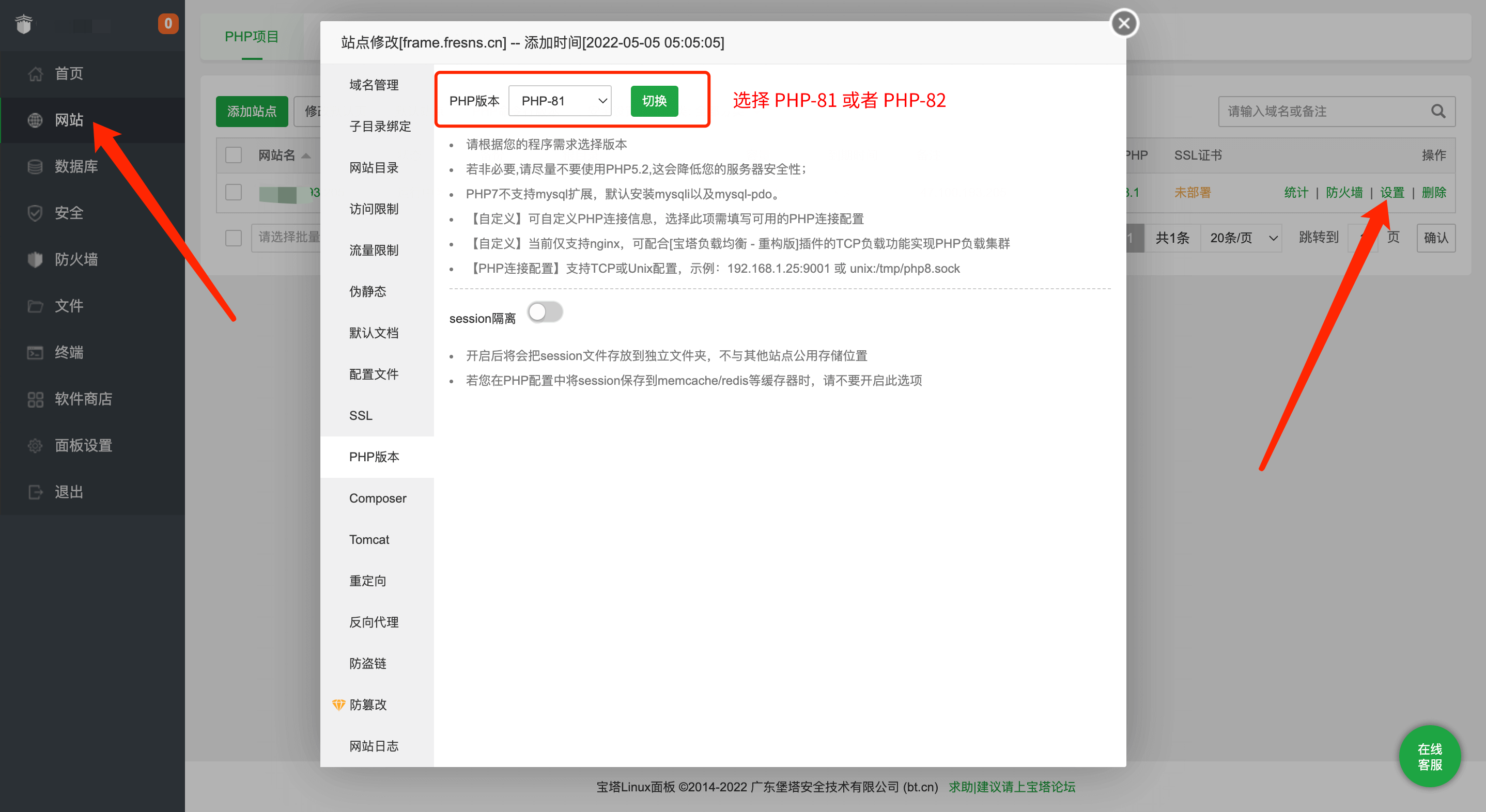The width and height of the screenshot is (1486, 812).
Task: Open Composer tab
Action: (x=377, y=498)
